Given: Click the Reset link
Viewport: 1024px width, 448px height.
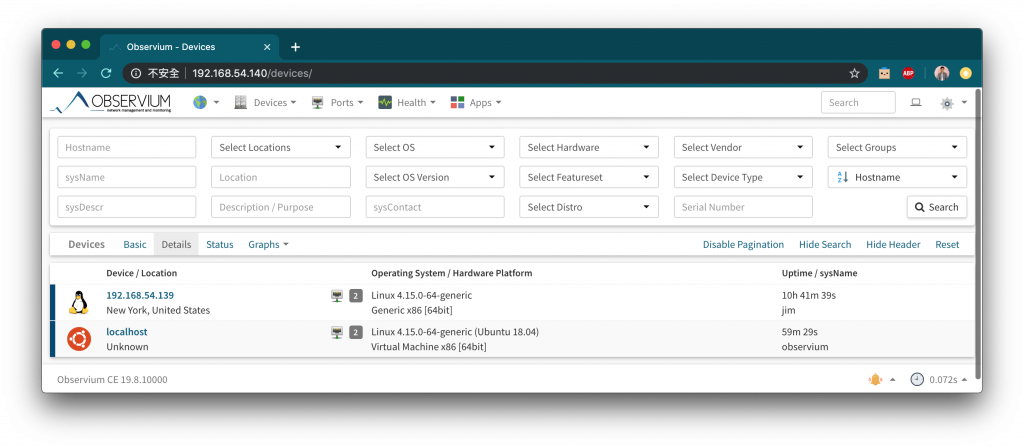Looking at the screenshot, I should click(947, 244).
